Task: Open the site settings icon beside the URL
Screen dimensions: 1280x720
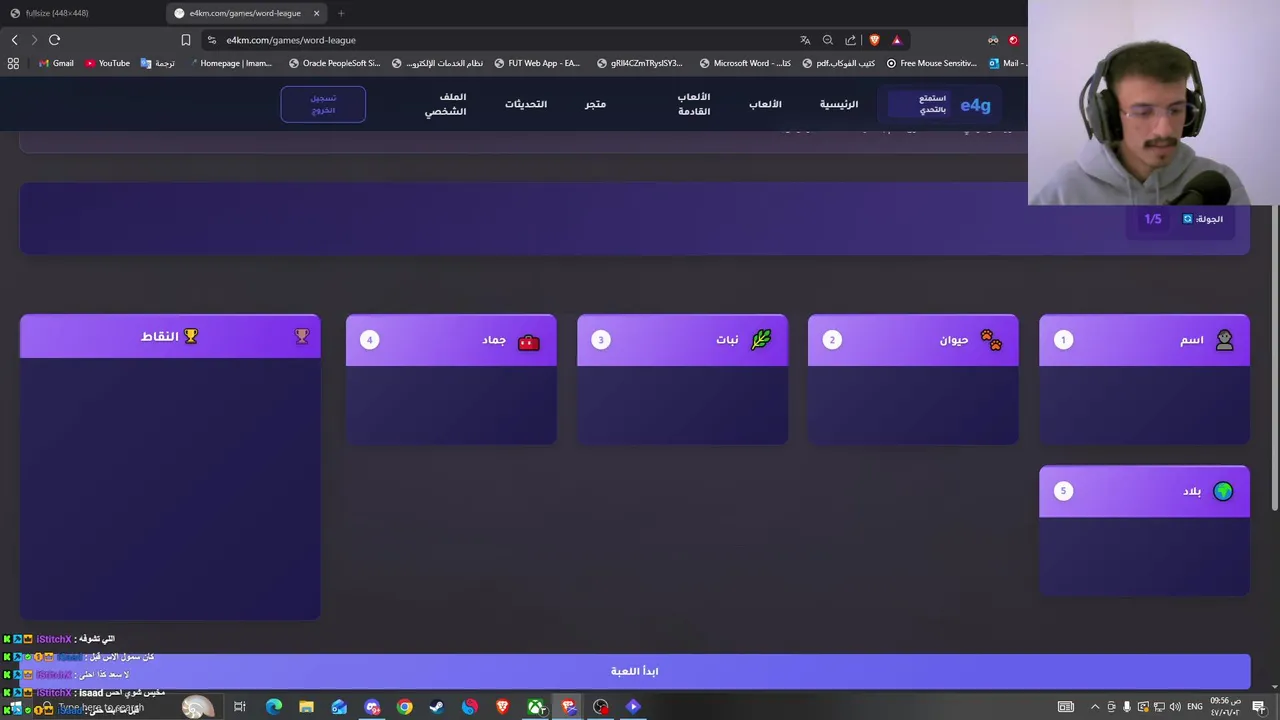Action: point(212,40)
